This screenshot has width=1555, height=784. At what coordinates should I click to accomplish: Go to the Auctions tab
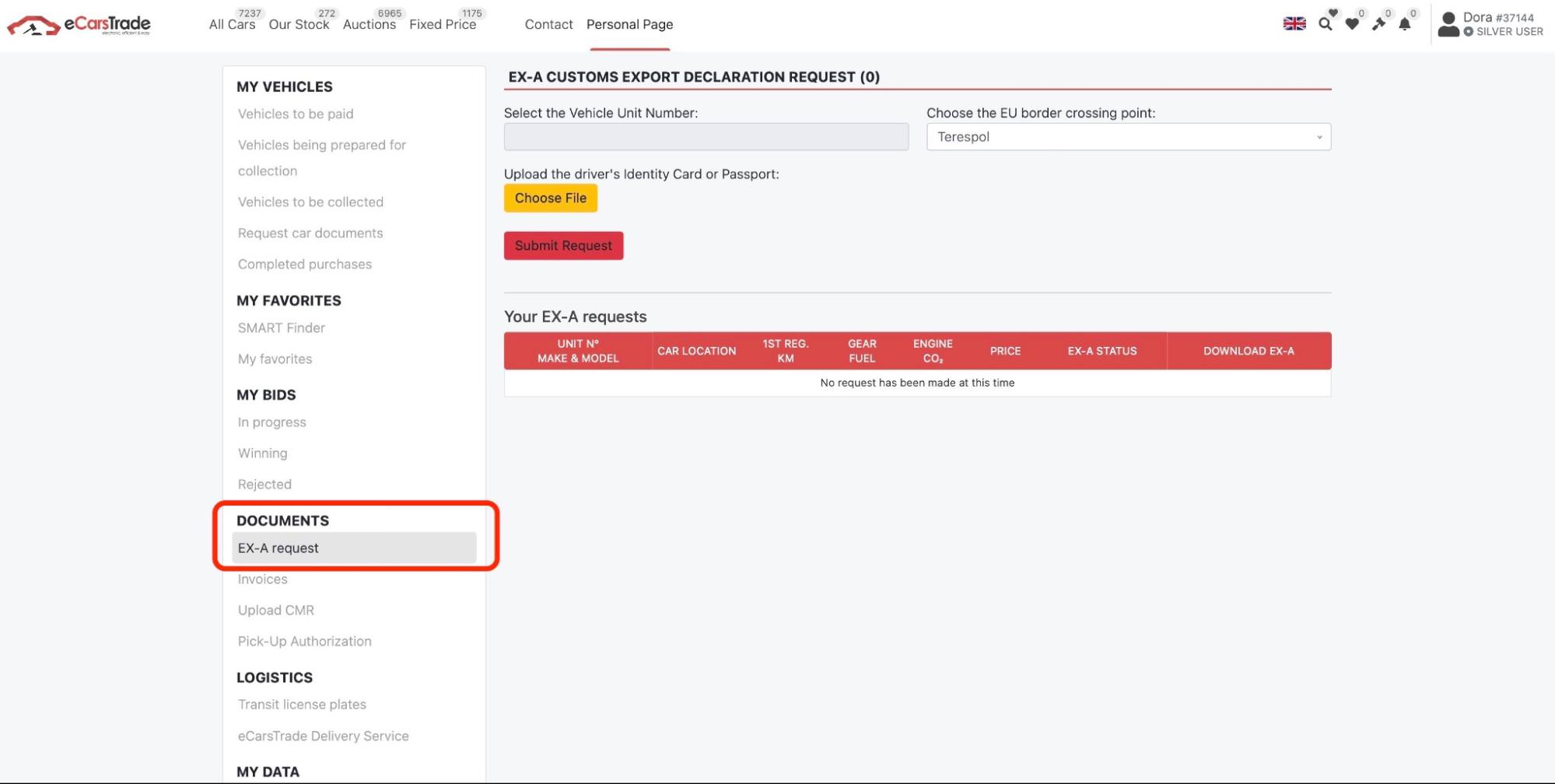pos(369,25)
